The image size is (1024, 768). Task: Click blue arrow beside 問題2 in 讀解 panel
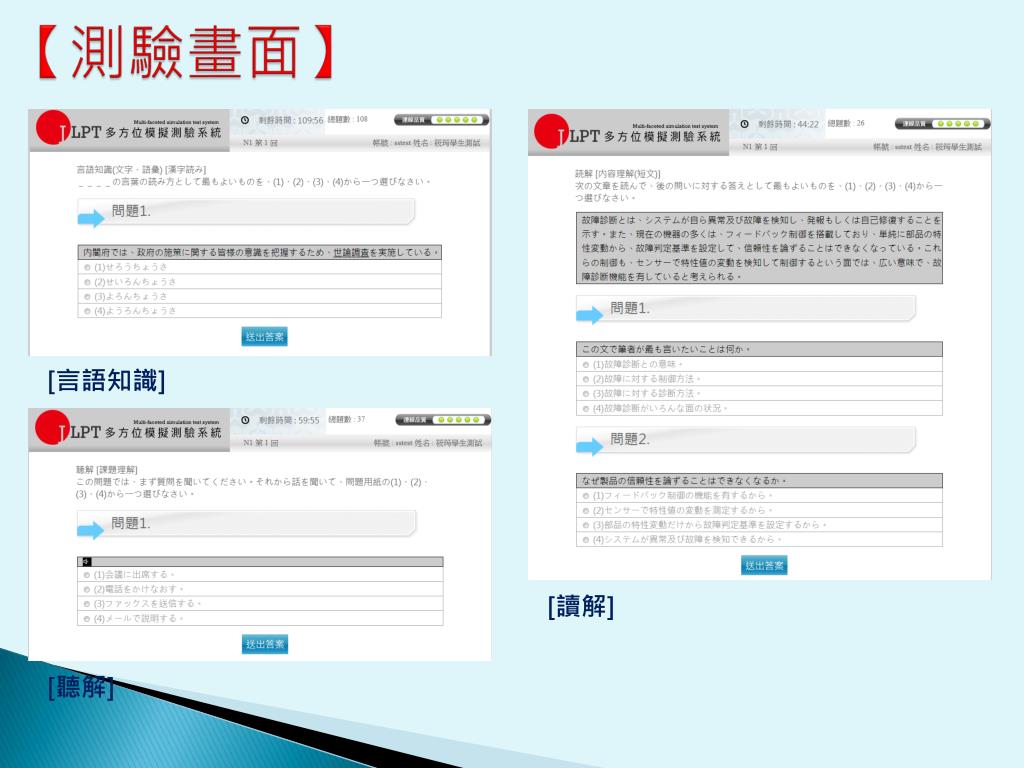pos(590,447)
